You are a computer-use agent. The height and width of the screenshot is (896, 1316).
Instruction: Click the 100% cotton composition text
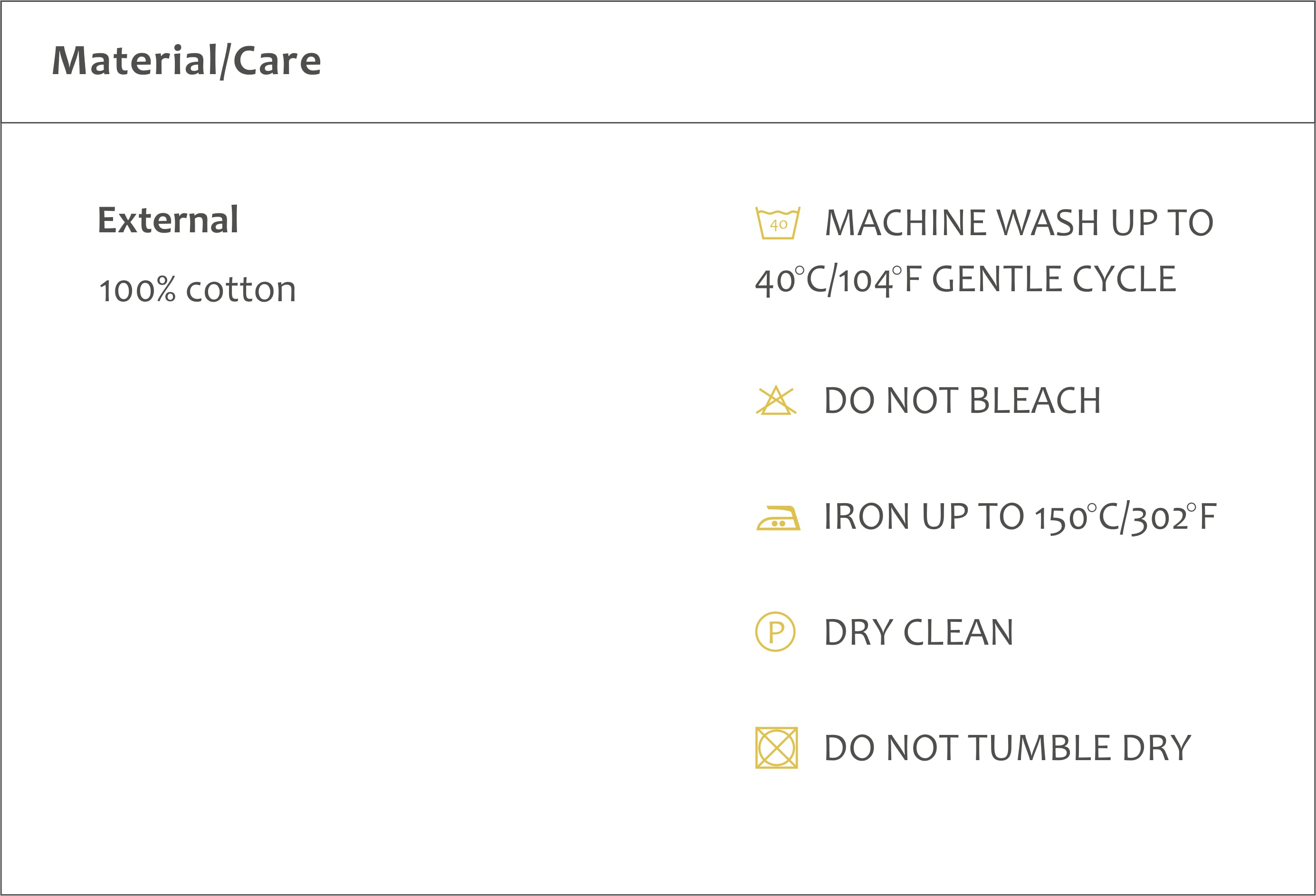pos(197,290)
